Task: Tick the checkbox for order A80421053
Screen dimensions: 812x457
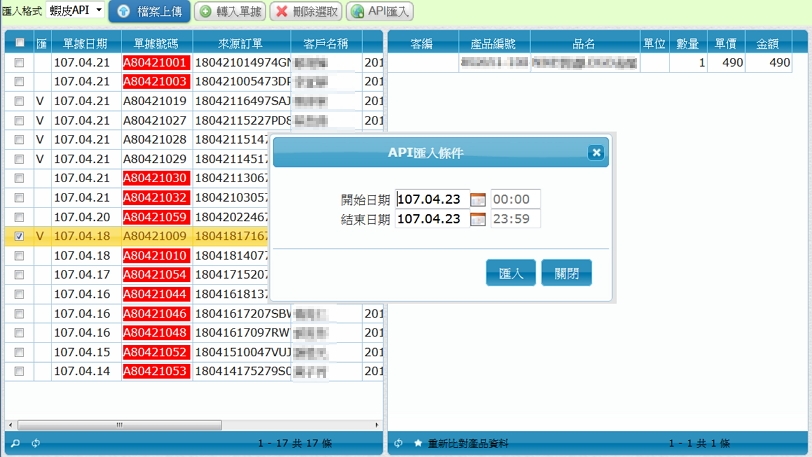Action: click(19, 371)
